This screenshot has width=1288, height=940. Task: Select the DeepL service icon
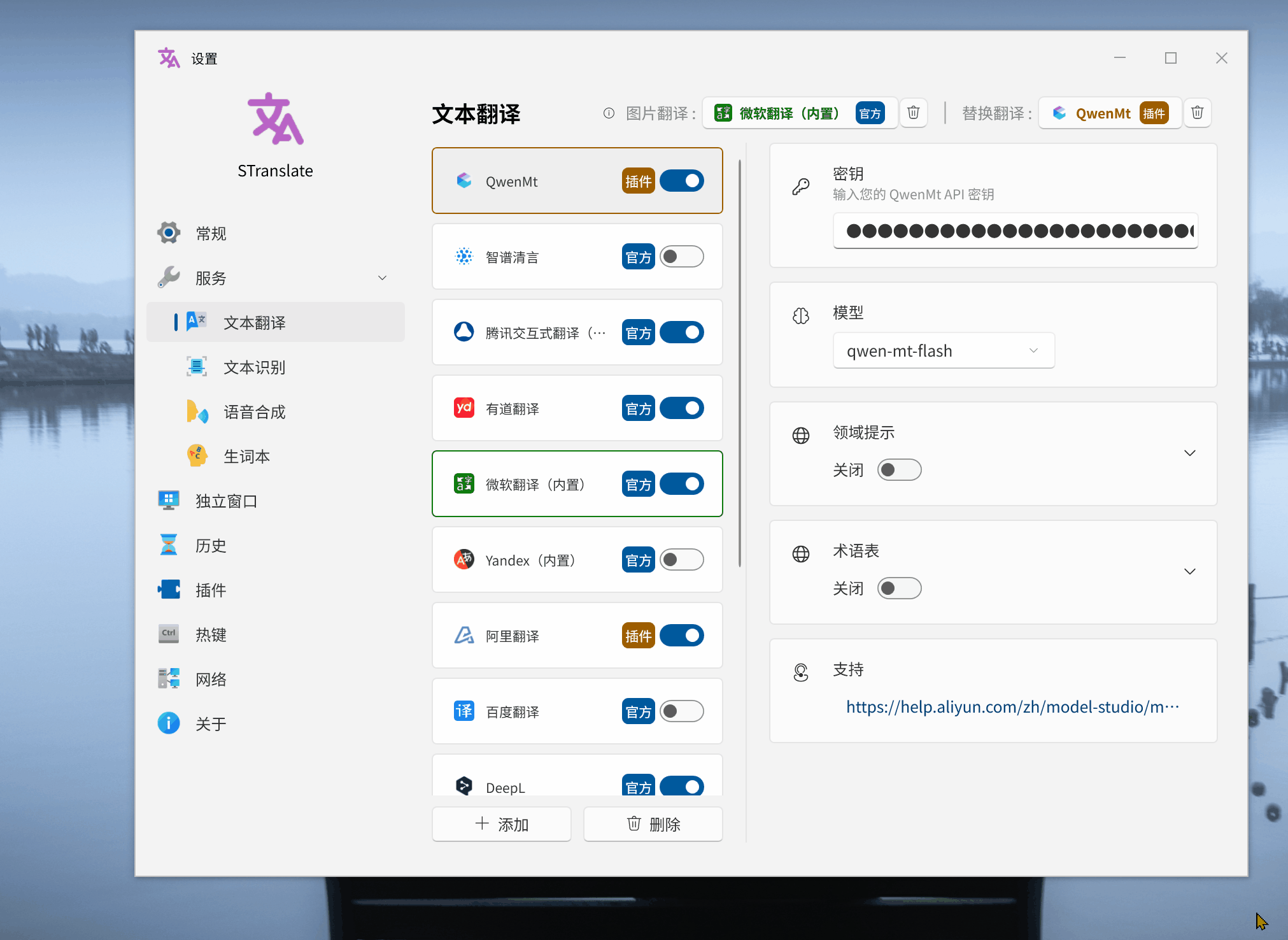pyautogui.click(x=464, y=786)
